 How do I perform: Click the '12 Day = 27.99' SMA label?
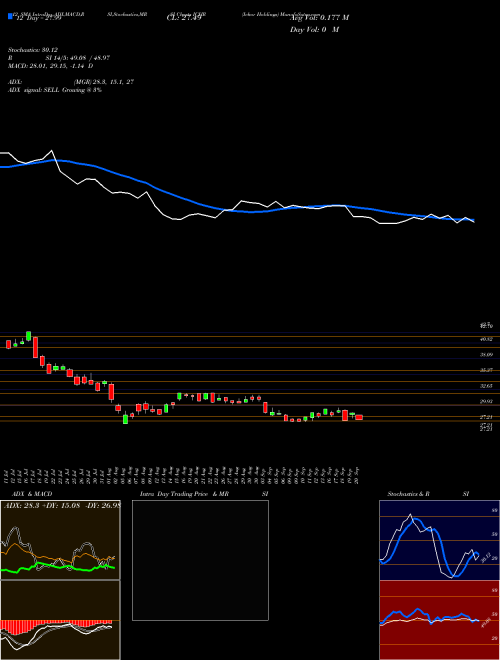click(x=38, y=18)
